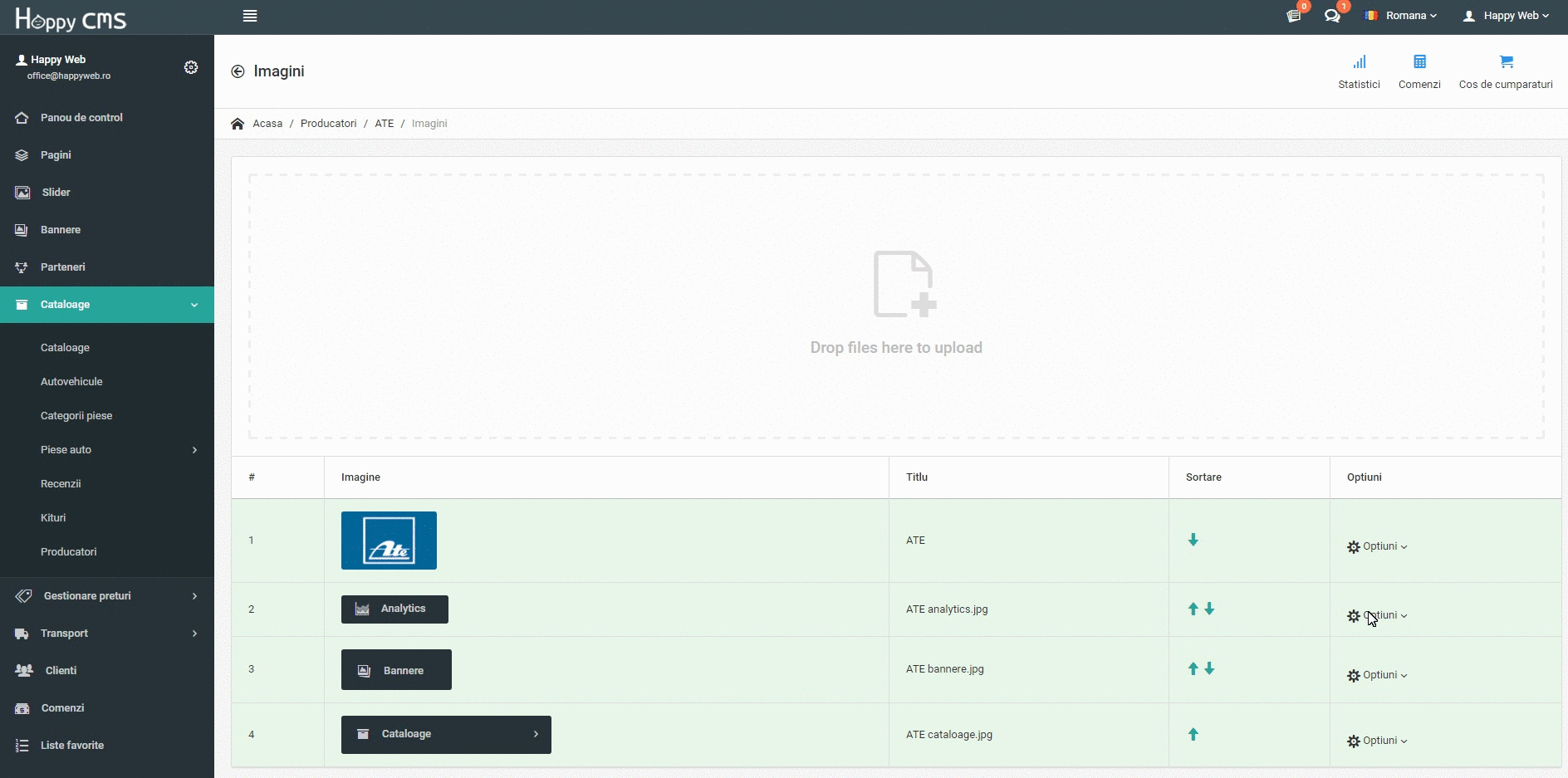Open Optiuni dropdown for ATE row
Screen dimensions: 1568x778
(x=1377, y=546)
